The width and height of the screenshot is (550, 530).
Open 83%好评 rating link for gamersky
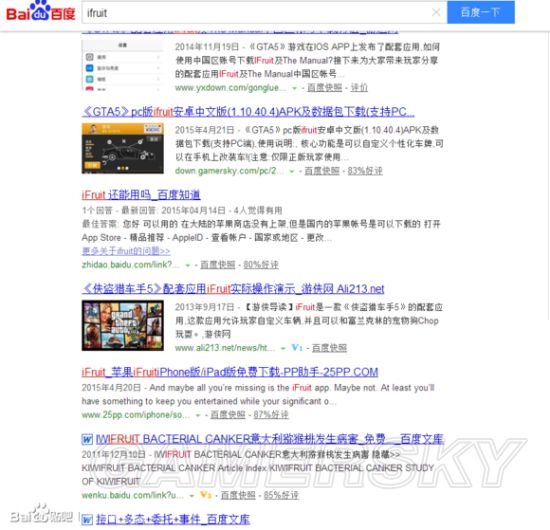(x=365, y=171)
